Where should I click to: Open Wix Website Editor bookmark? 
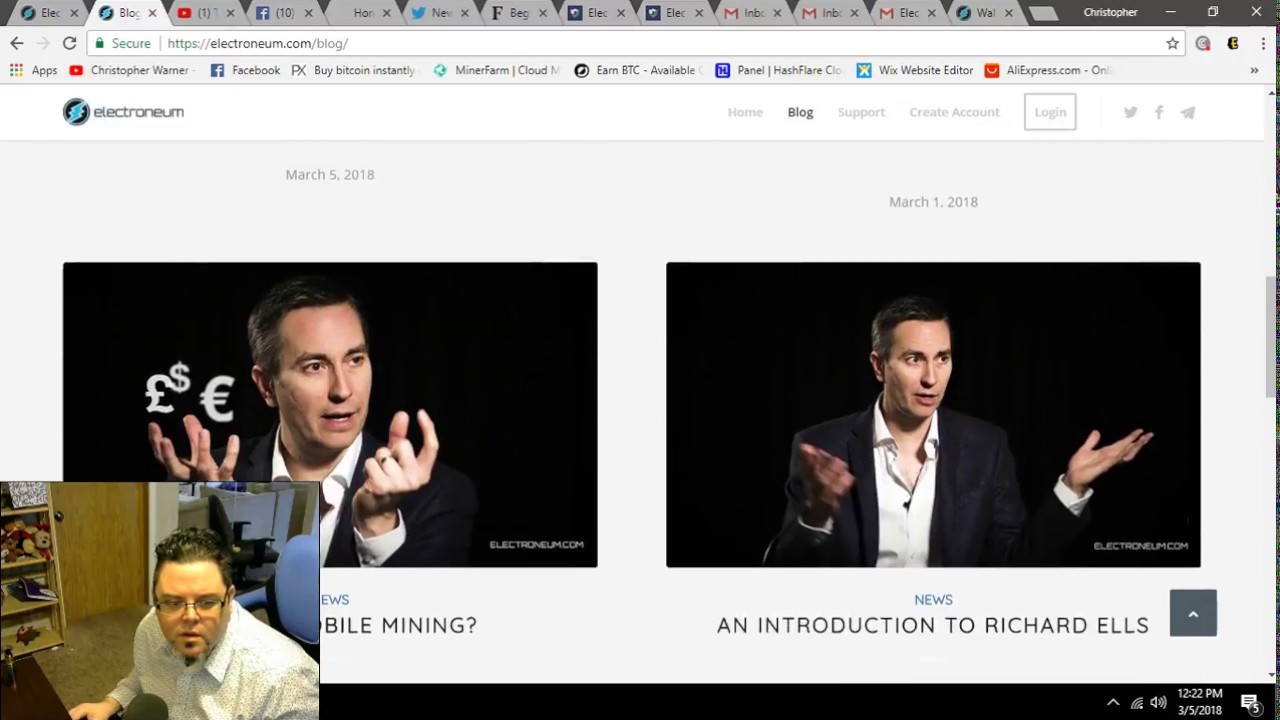point(915,70)
